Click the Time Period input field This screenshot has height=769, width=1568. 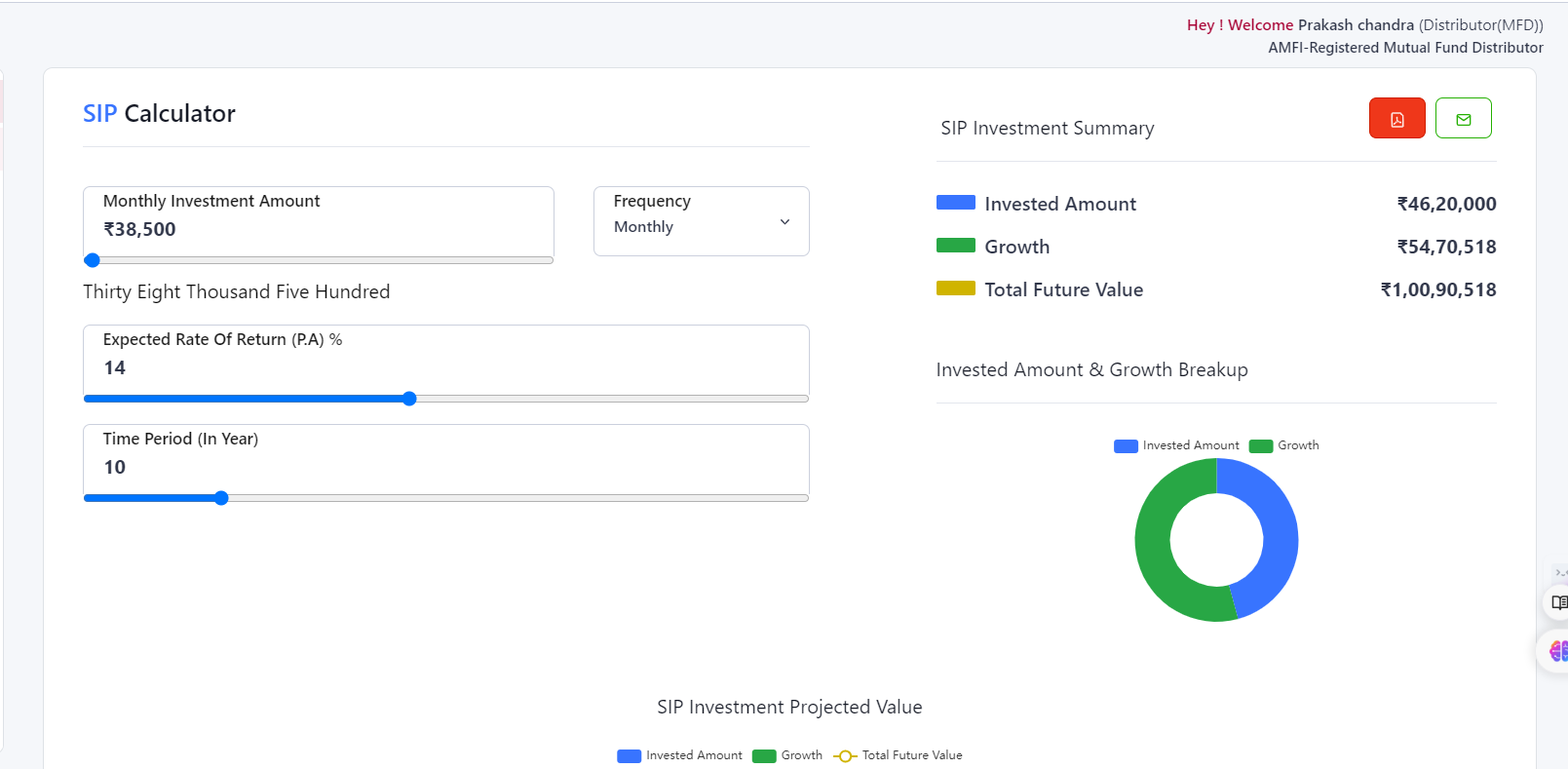click(x=445, y=467)
